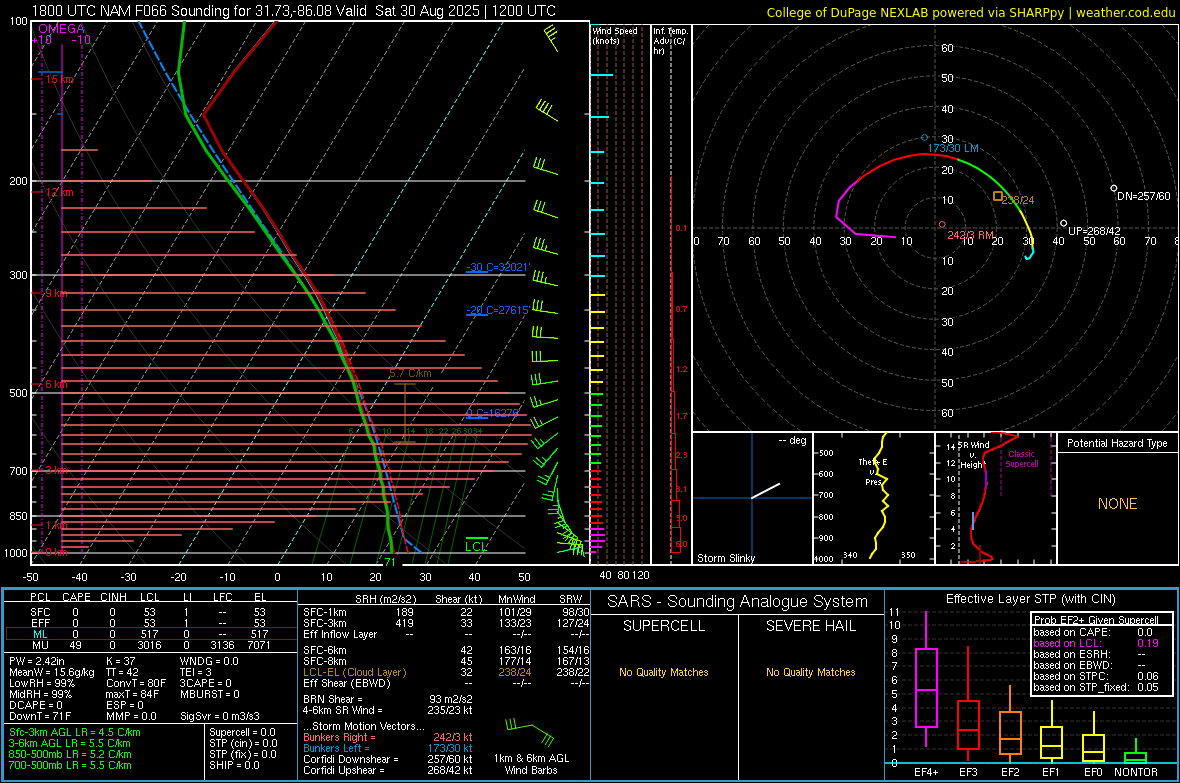This screenshot has width=1180, height=783.
Task: Click No Quality Matches under SUPERCELL
Action: pos(664,672)
